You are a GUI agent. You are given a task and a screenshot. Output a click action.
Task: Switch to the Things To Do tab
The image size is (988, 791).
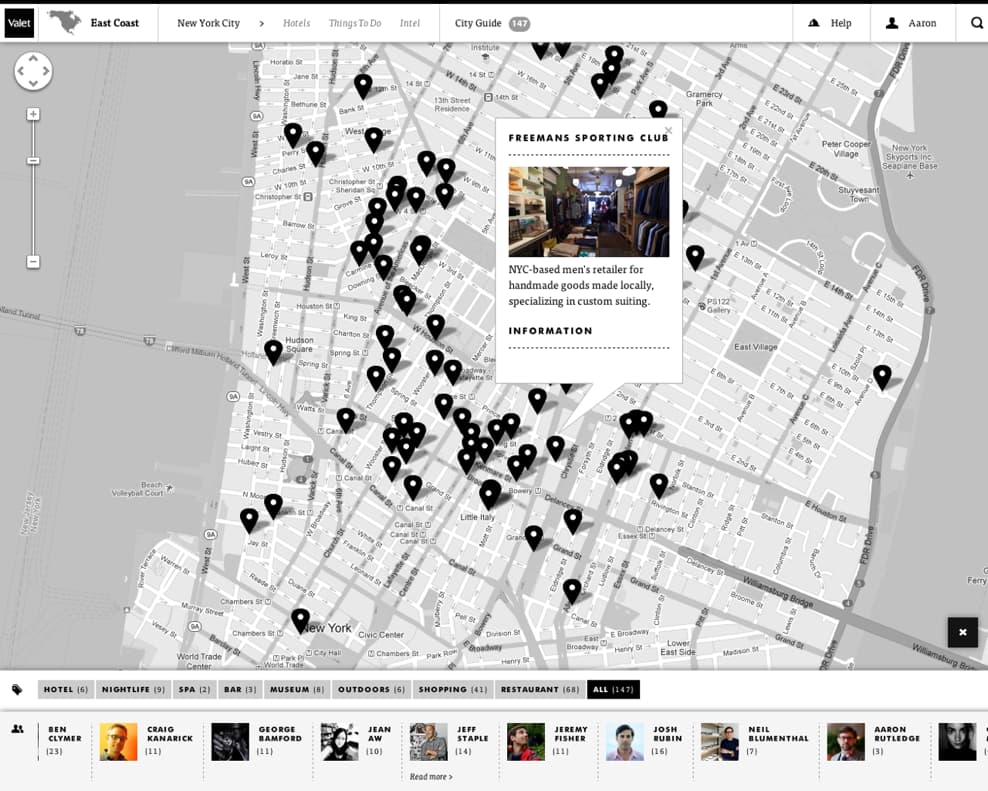click(x=355, y=23)
